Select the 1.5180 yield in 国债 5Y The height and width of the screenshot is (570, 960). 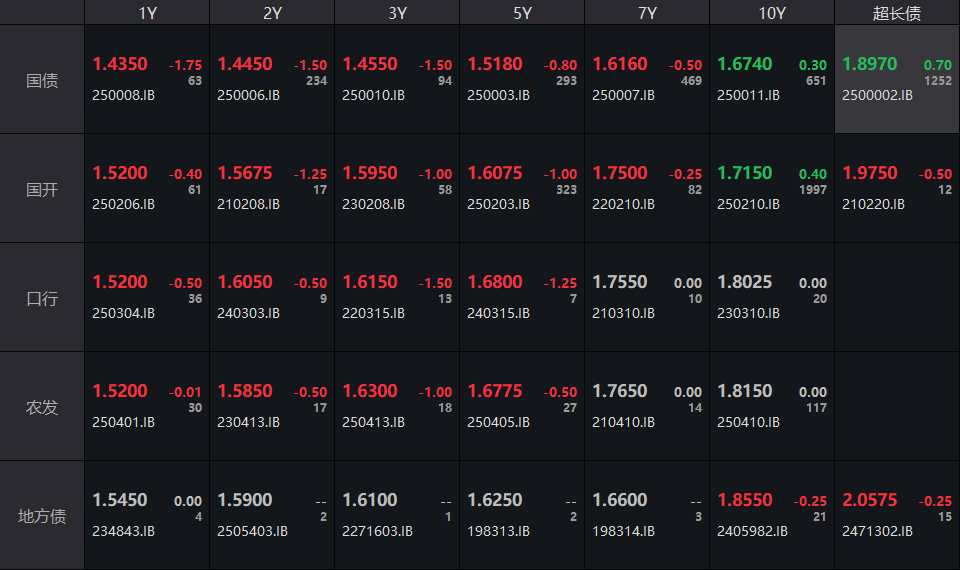(495, 64)
